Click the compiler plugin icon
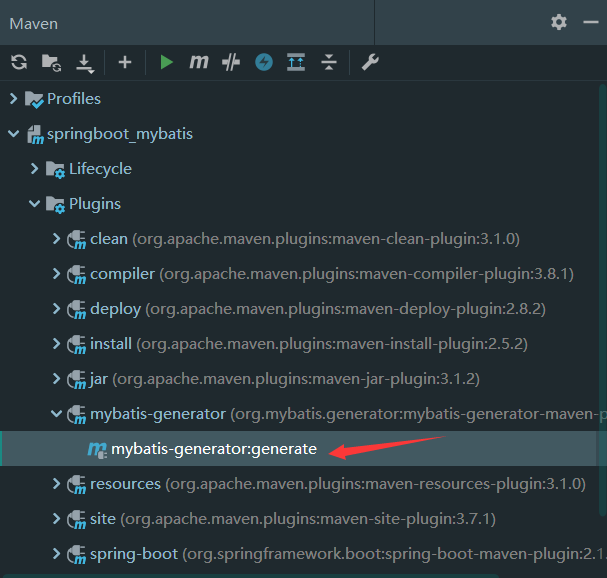 [76, 275]
